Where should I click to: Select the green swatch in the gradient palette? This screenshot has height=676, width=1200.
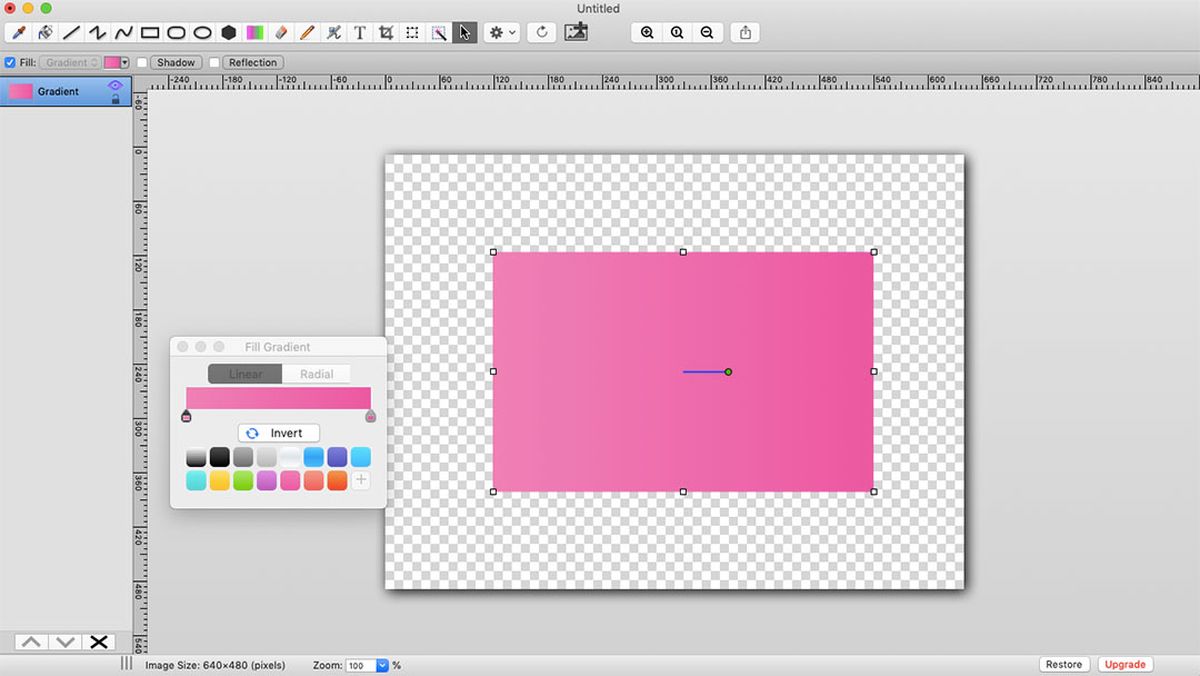243,479
